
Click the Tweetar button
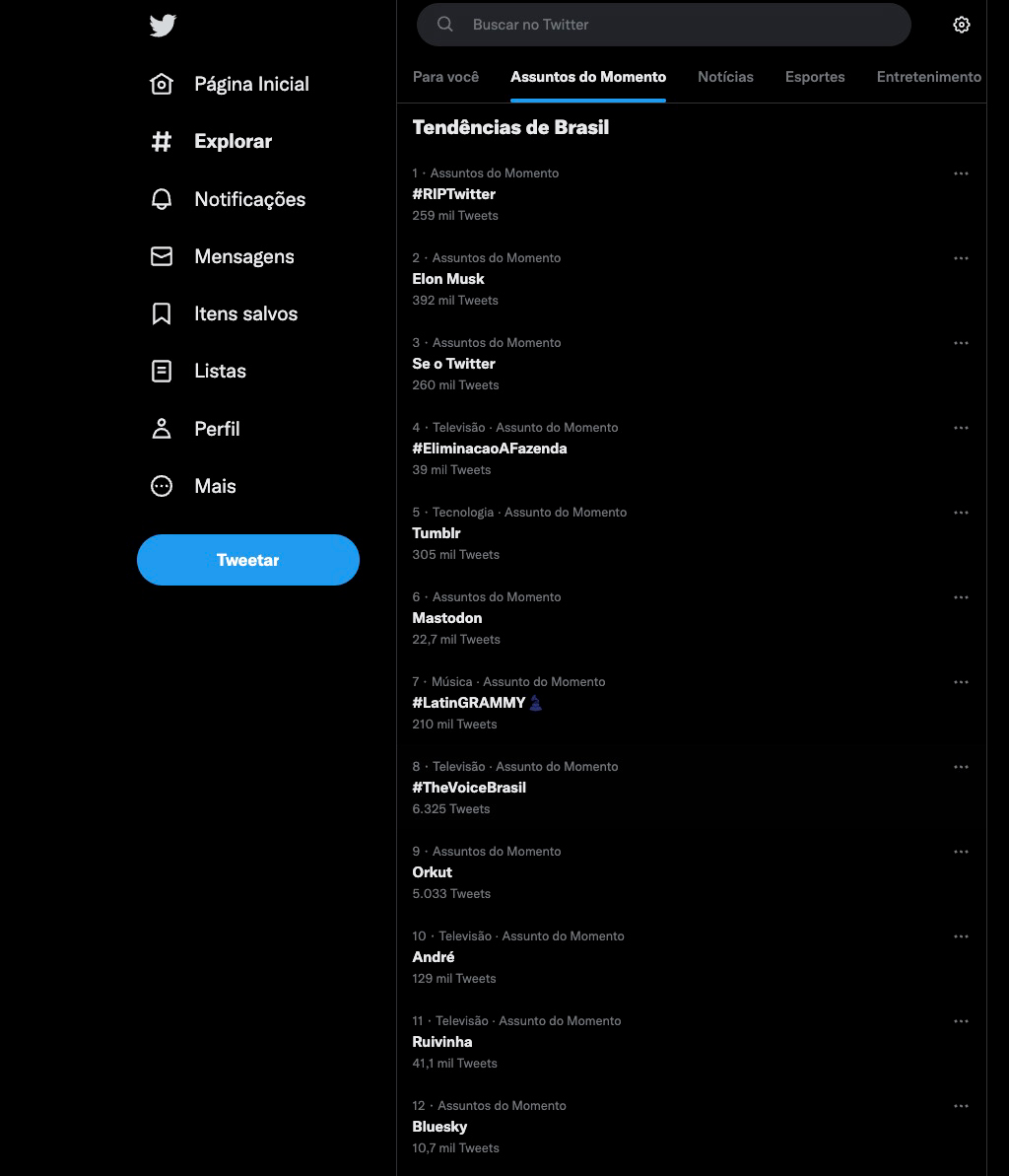pyautogui.click(x=248, y=560)
